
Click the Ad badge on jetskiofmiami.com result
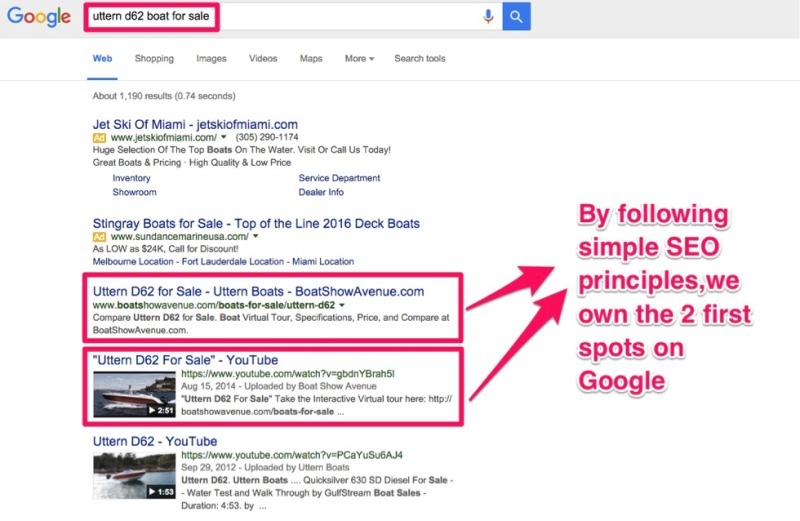pyautogui.click(x=99, y=137)
